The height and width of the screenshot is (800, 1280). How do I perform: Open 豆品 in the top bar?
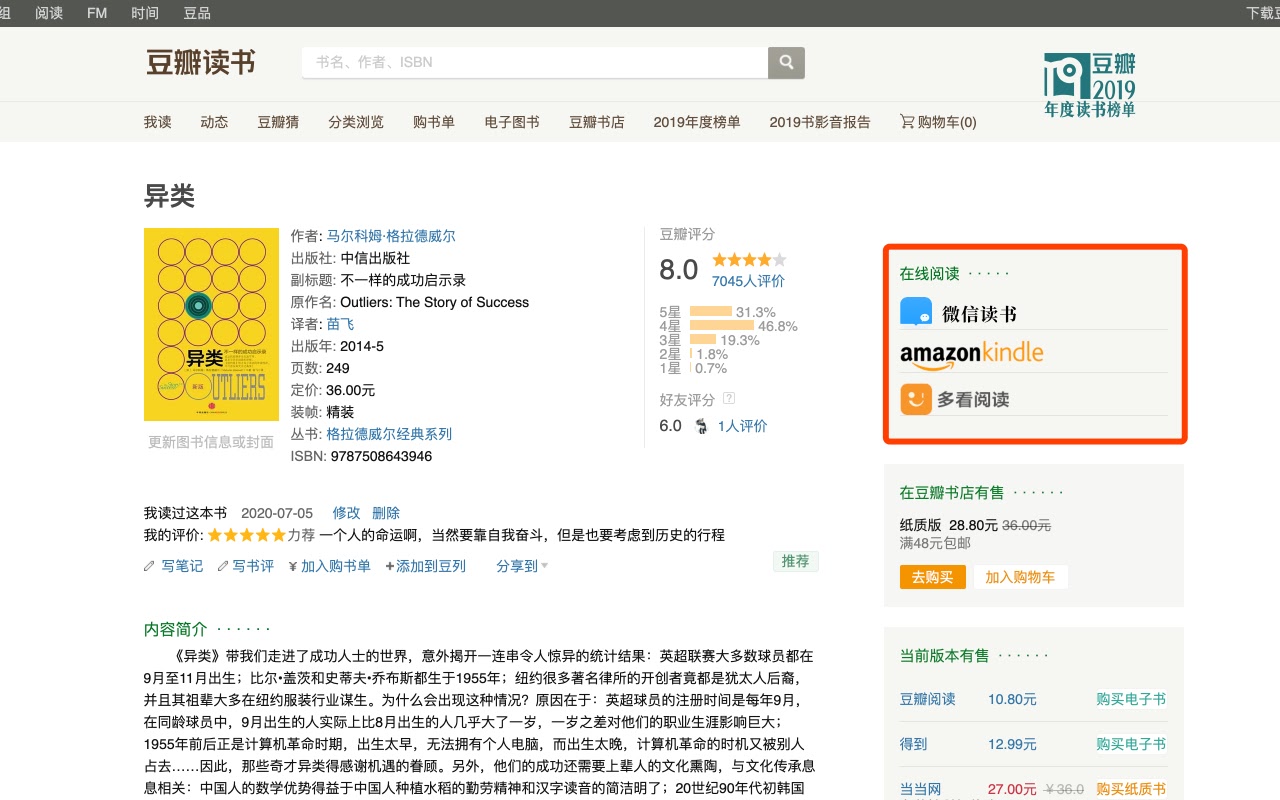tap(197, 13)
